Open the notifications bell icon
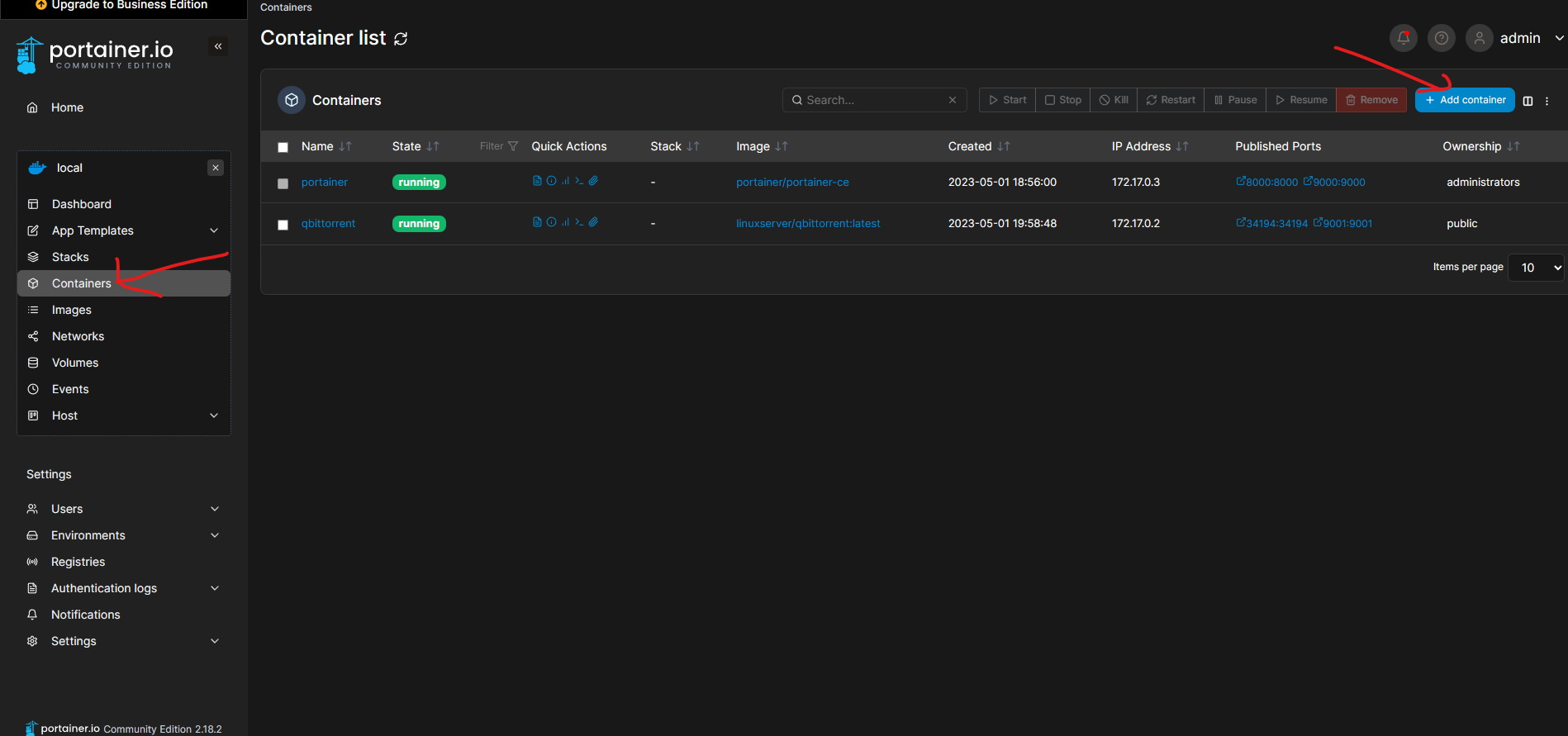Viewport: 1568px width, 736px height. coord(1403,38)
